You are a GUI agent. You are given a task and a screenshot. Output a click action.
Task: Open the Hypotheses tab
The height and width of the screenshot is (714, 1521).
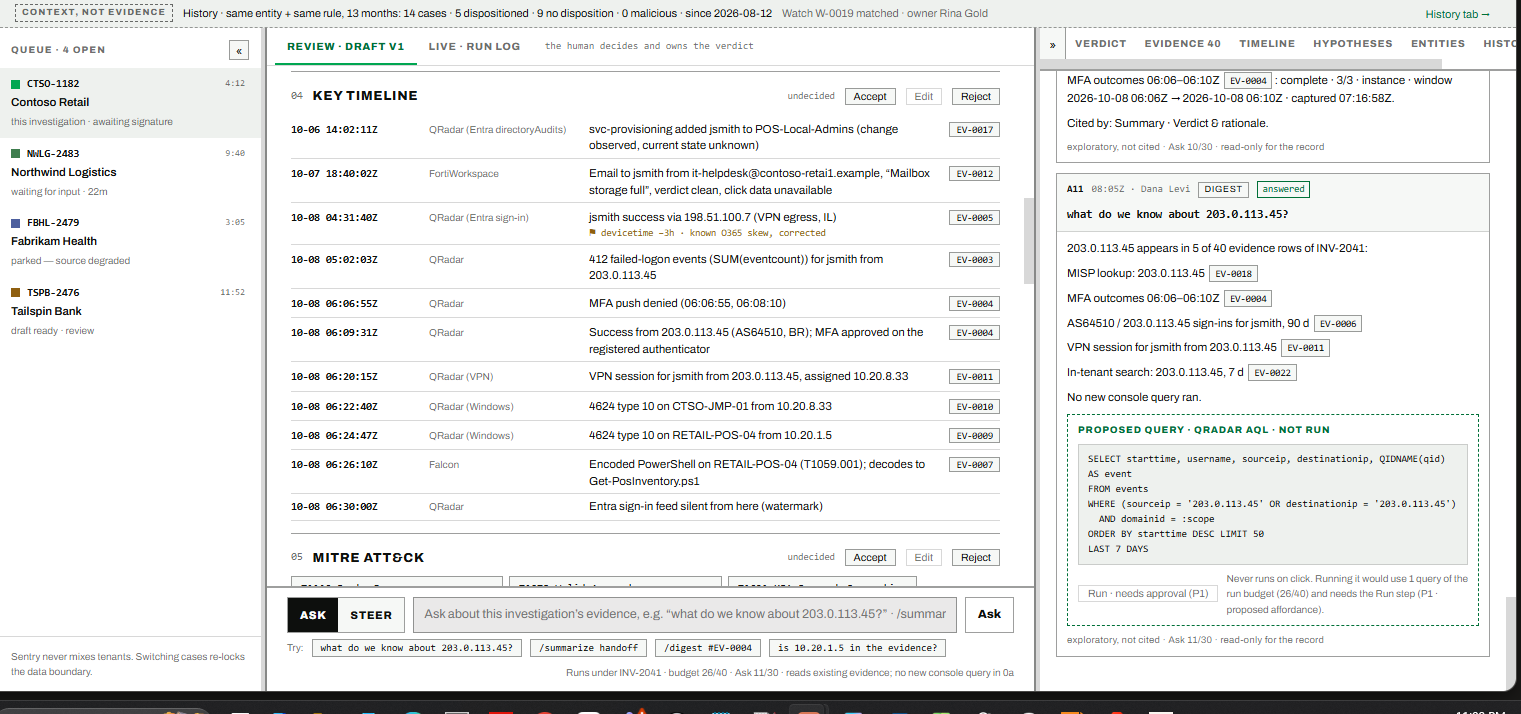pos(1353,44)
